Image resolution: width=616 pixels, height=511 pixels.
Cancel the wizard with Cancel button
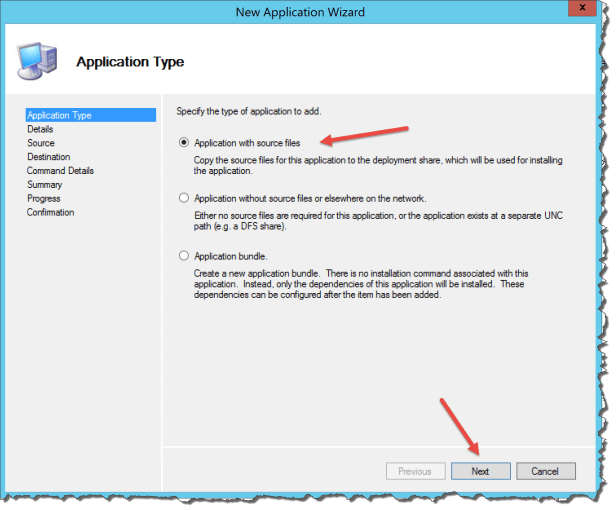point(545,471)
